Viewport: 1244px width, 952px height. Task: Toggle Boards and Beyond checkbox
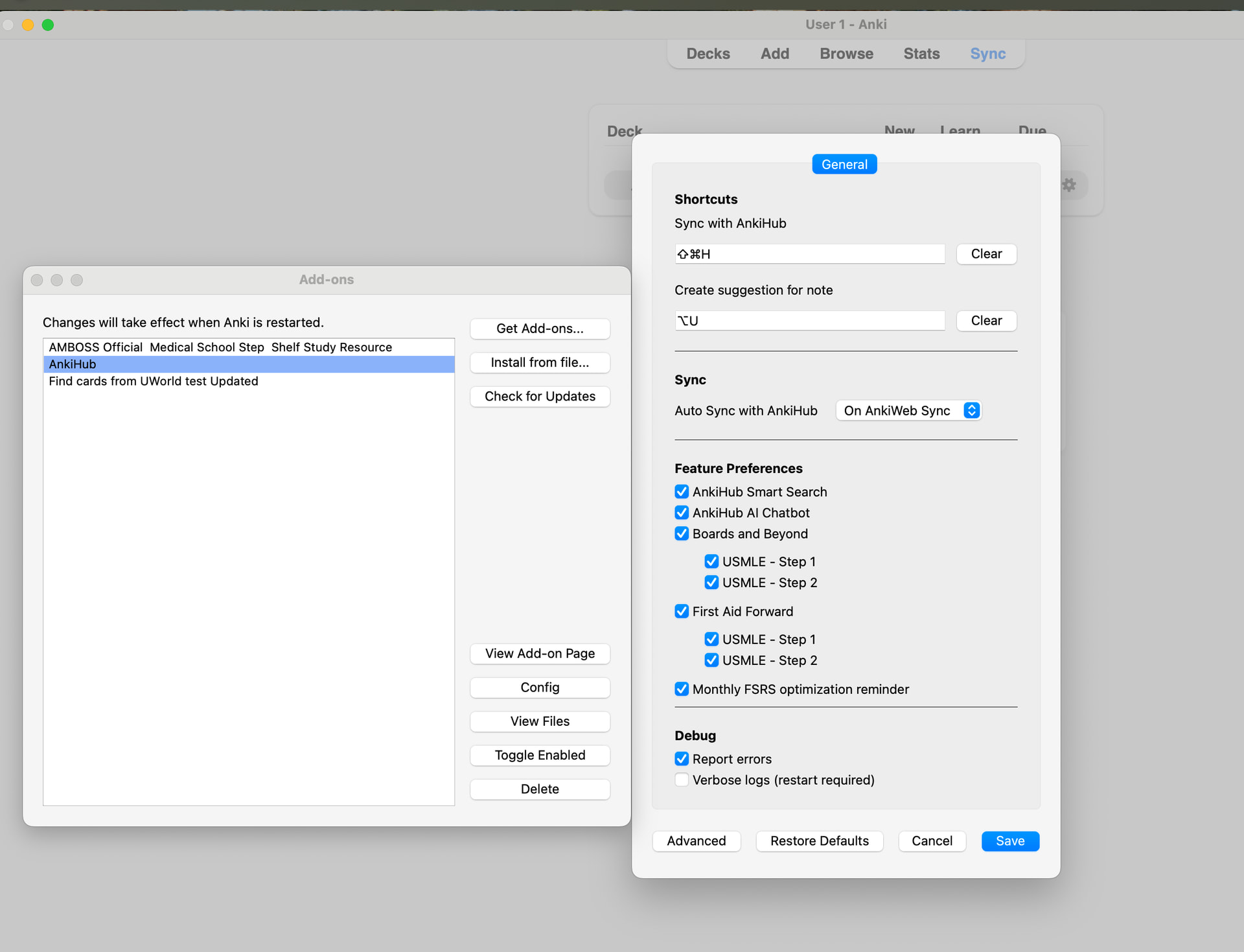682,533
